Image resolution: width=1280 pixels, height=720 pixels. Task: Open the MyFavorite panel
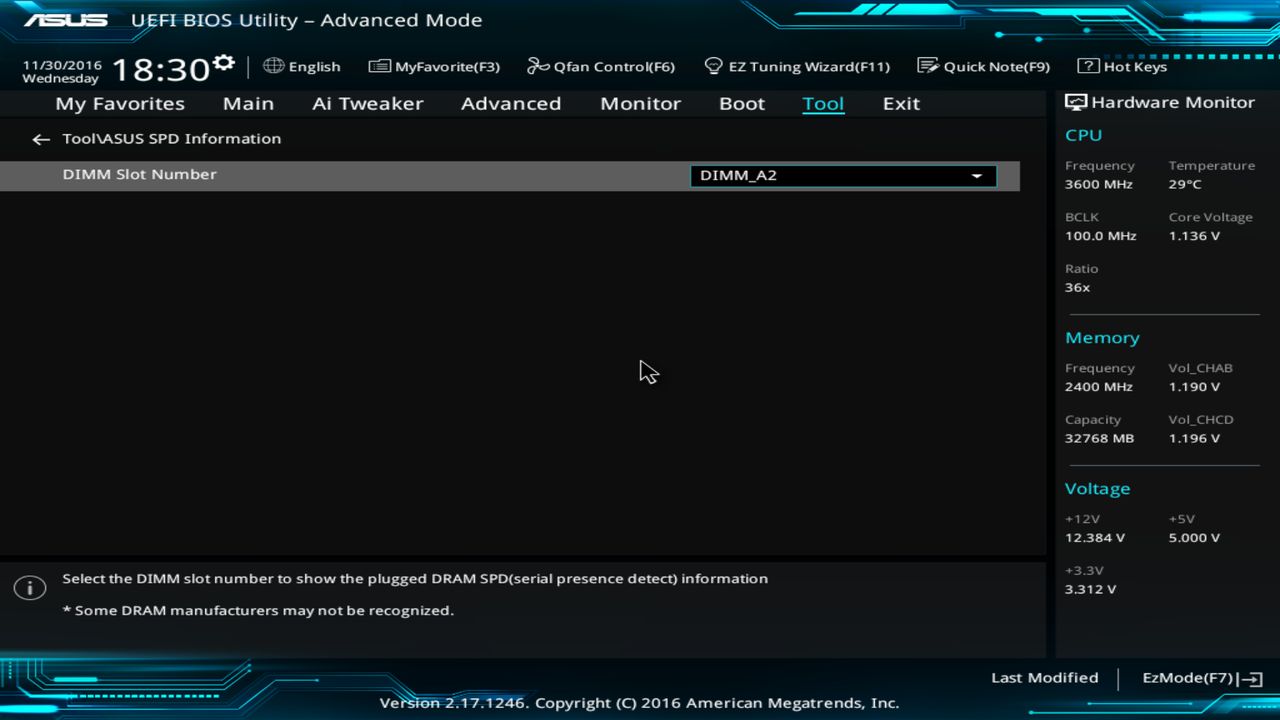point(434,66)
